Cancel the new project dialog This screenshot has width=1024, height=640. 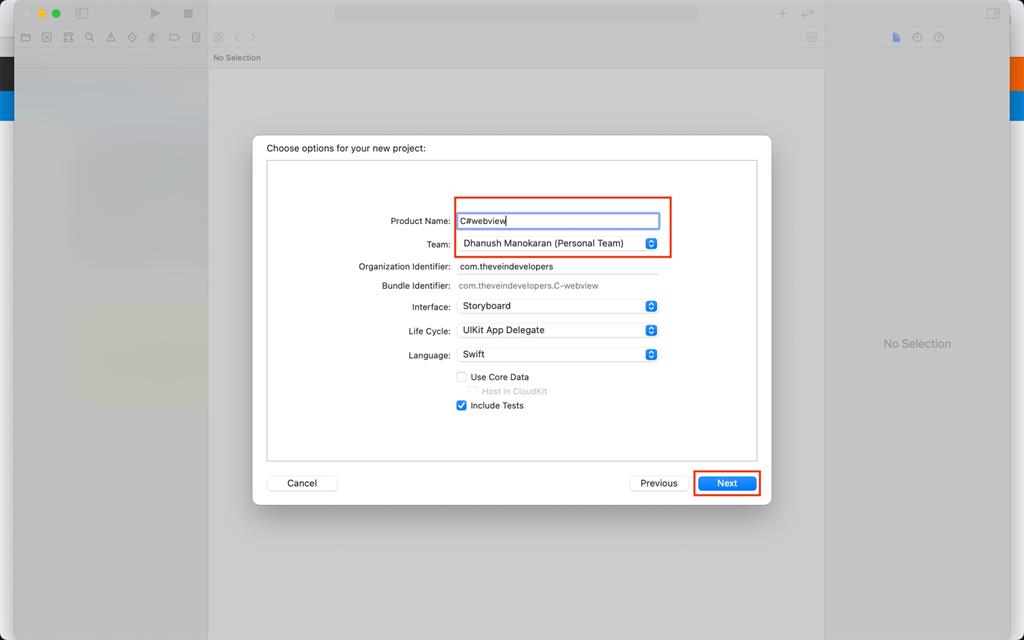tap(301, 483)
